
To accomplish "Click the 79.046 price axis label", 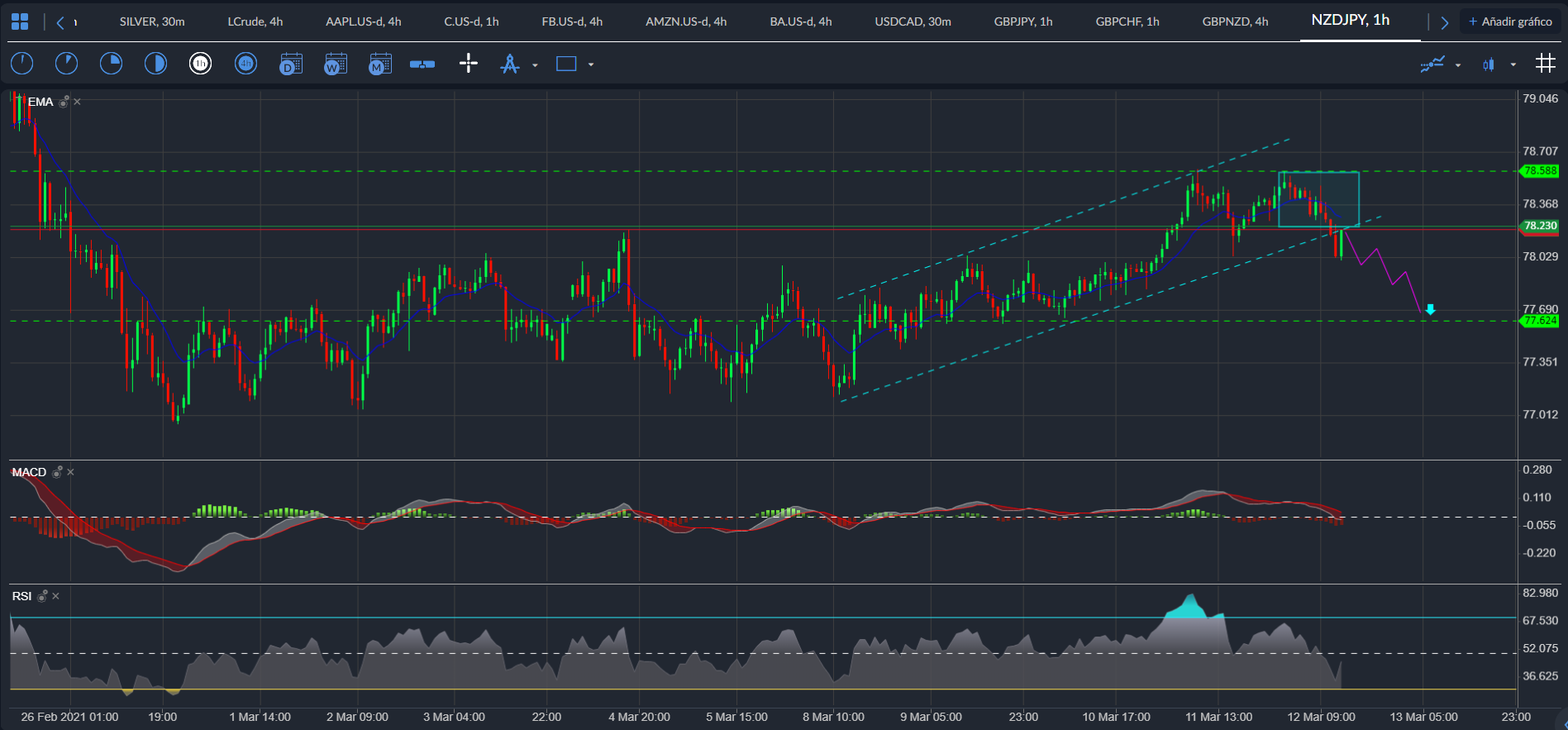I will pos(1540,98).
